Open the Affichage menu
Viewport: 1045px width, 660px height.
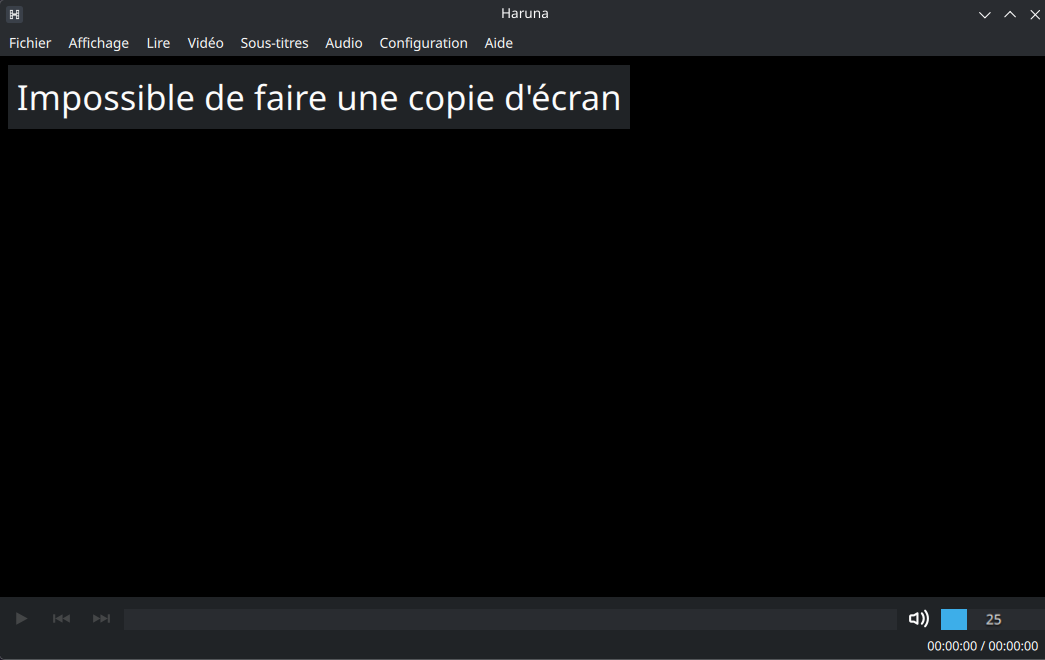[98, 43]
